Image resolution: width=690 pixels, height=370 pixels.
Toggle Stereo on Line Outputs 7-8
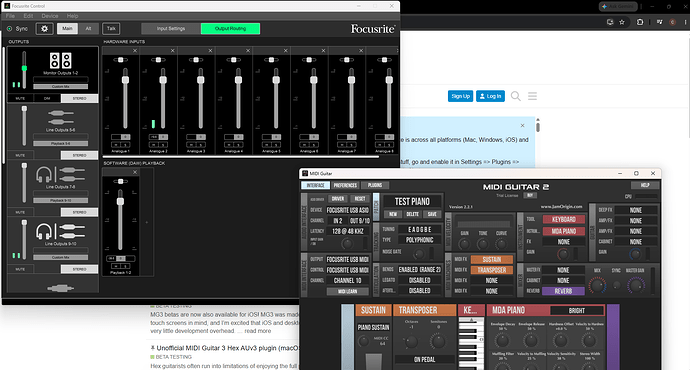pyautogui.click(x=79, y=212)
